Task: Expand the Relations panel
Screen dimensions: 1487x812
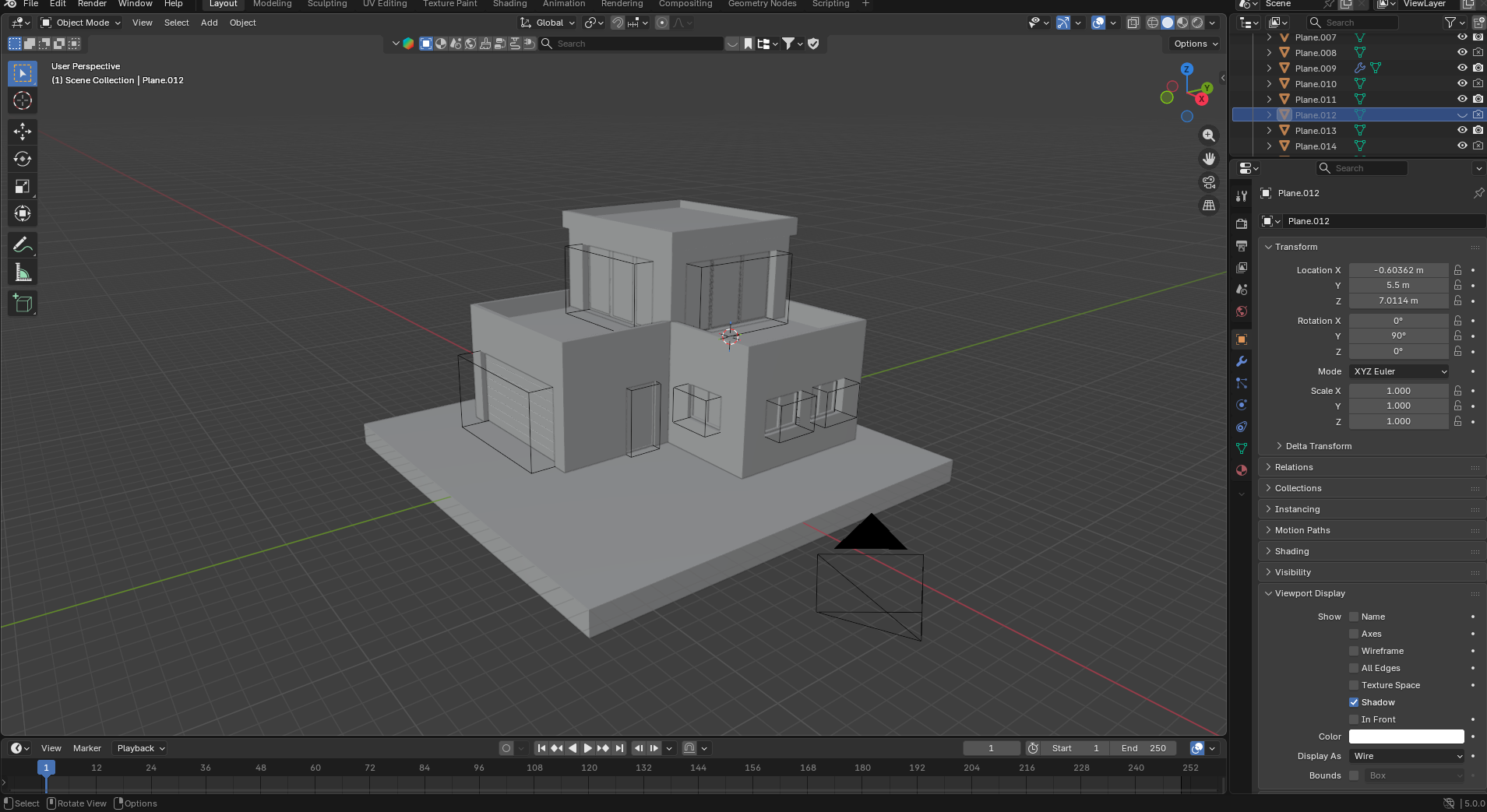Action: (1294, 467)
